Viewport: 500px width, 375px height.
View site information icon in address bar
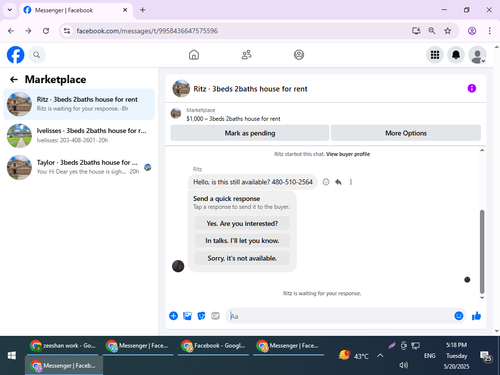pos(67,31)
